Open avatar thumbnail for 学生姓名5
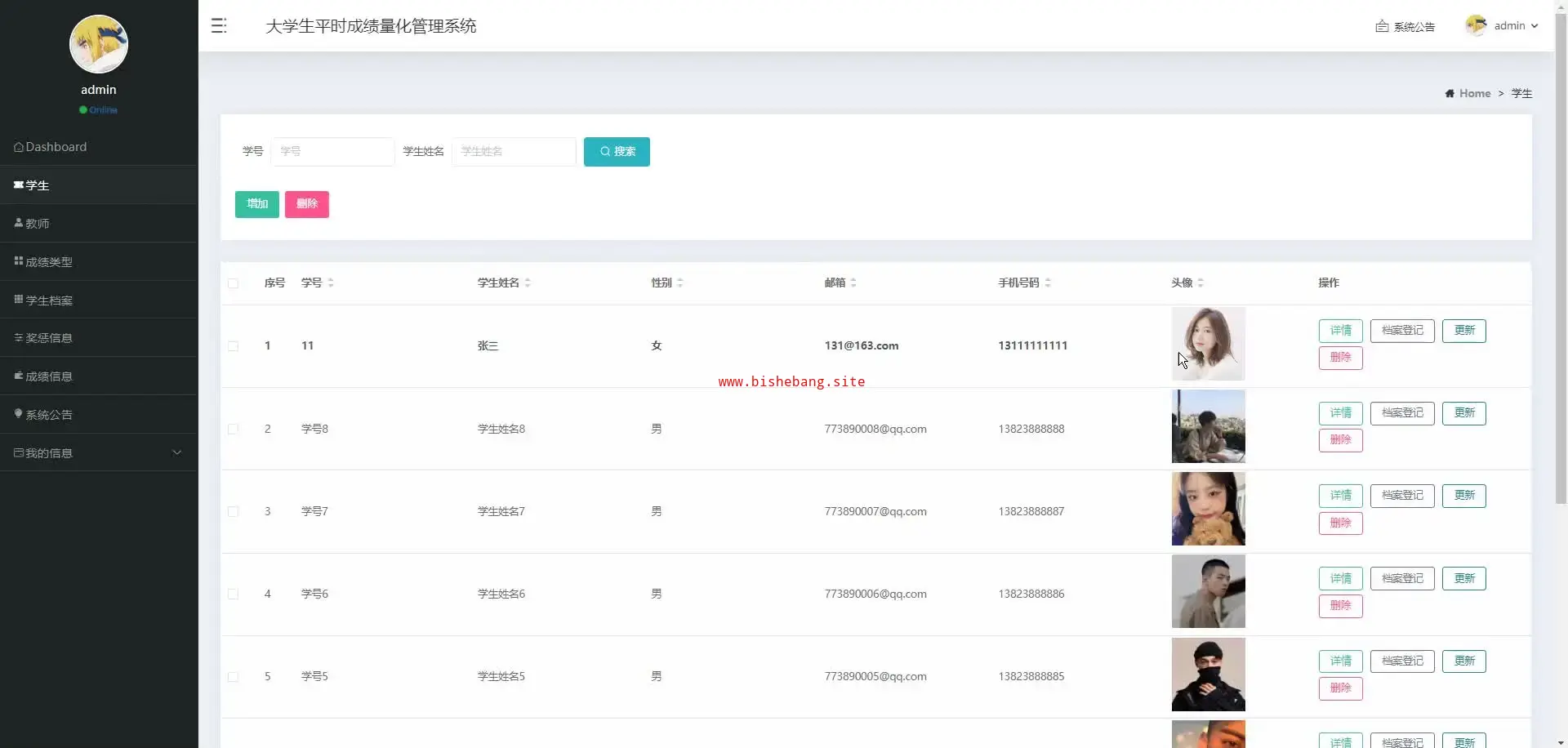This screenshot has width=1568, height=748. [1209, 675]
